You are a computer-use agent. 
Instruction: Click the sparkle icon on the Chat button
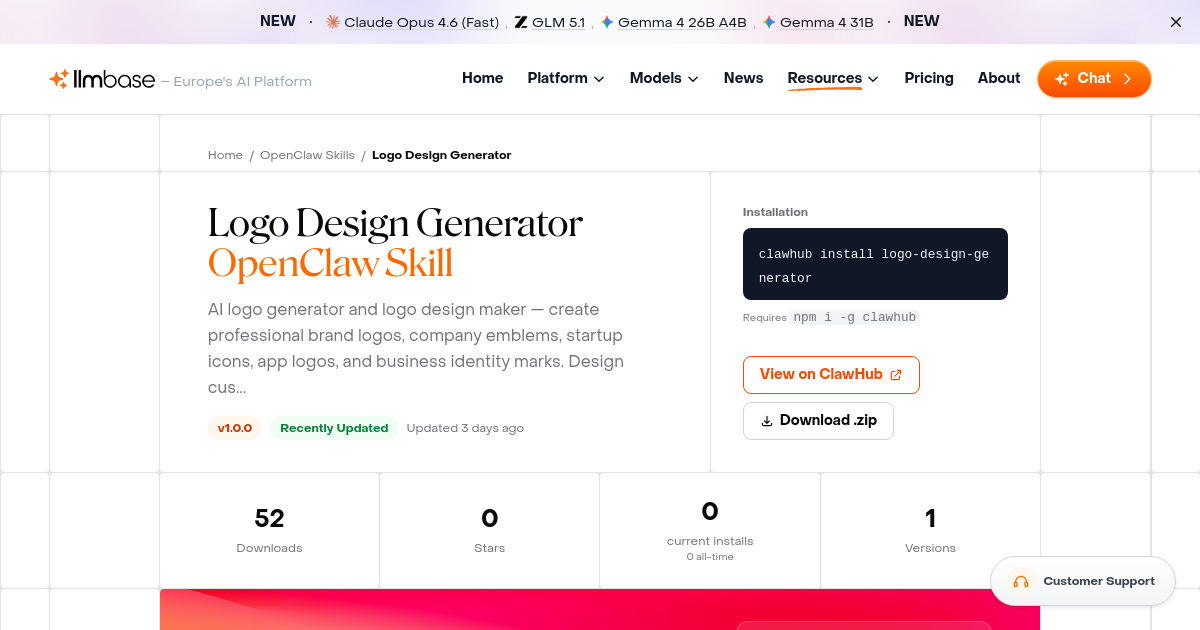pos(1063,78)
